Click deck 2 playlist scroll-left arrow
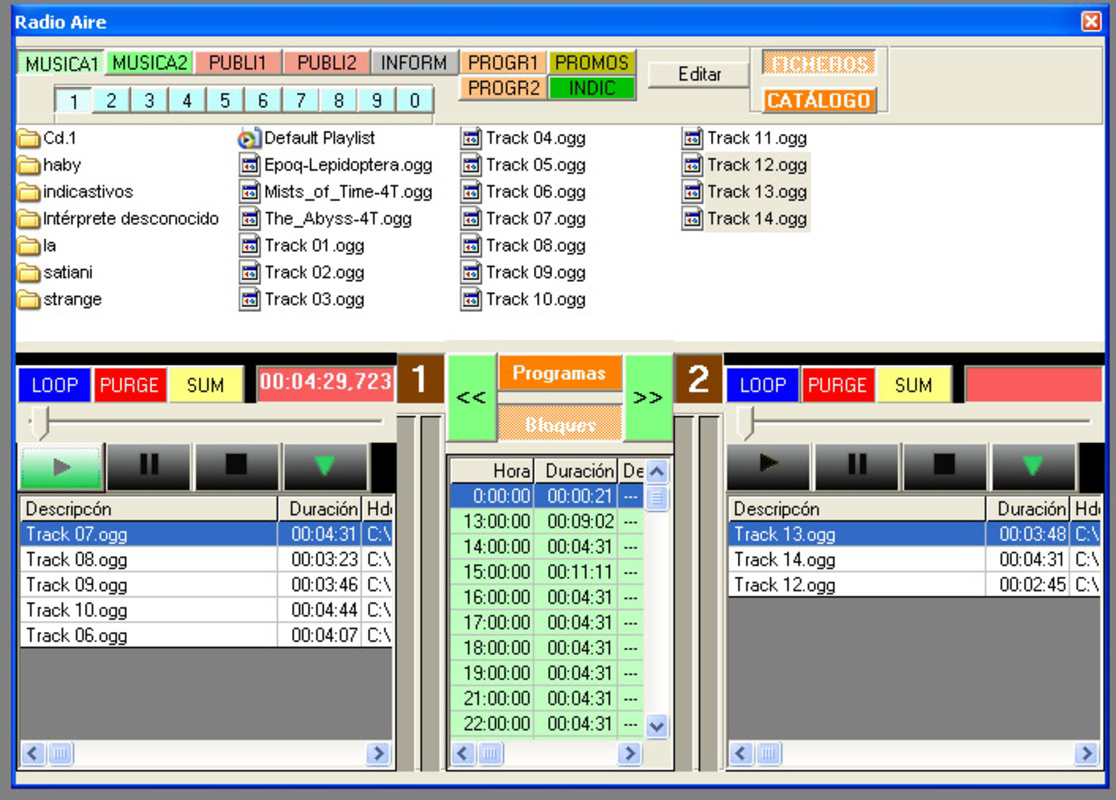The width and height of the screenshot is (1116, 800). [x=741, y=753]
